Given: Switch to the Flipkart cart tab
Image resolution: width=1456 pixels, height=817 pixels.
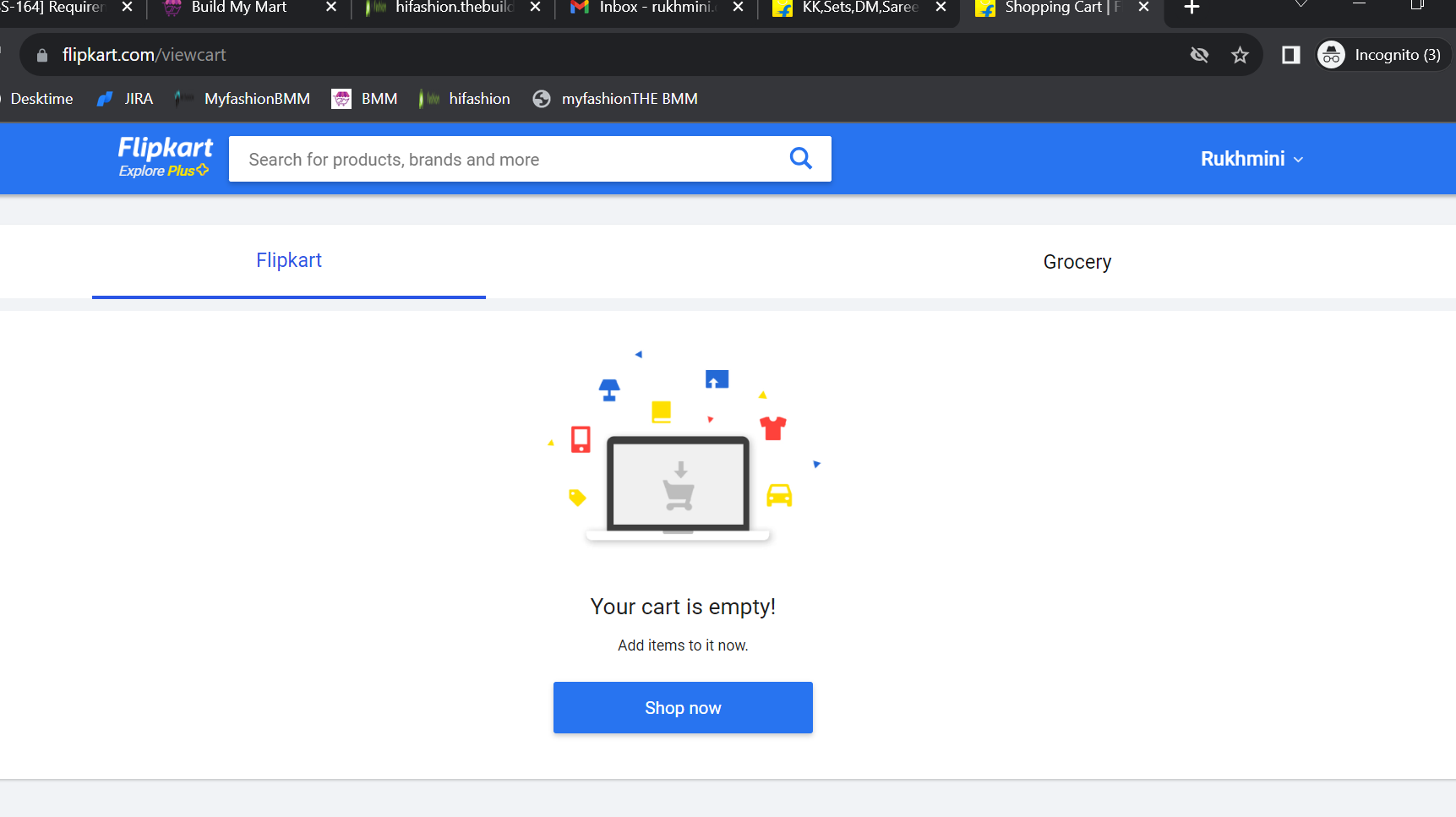Looking at the screenshot, I should [x=289, y=261].
